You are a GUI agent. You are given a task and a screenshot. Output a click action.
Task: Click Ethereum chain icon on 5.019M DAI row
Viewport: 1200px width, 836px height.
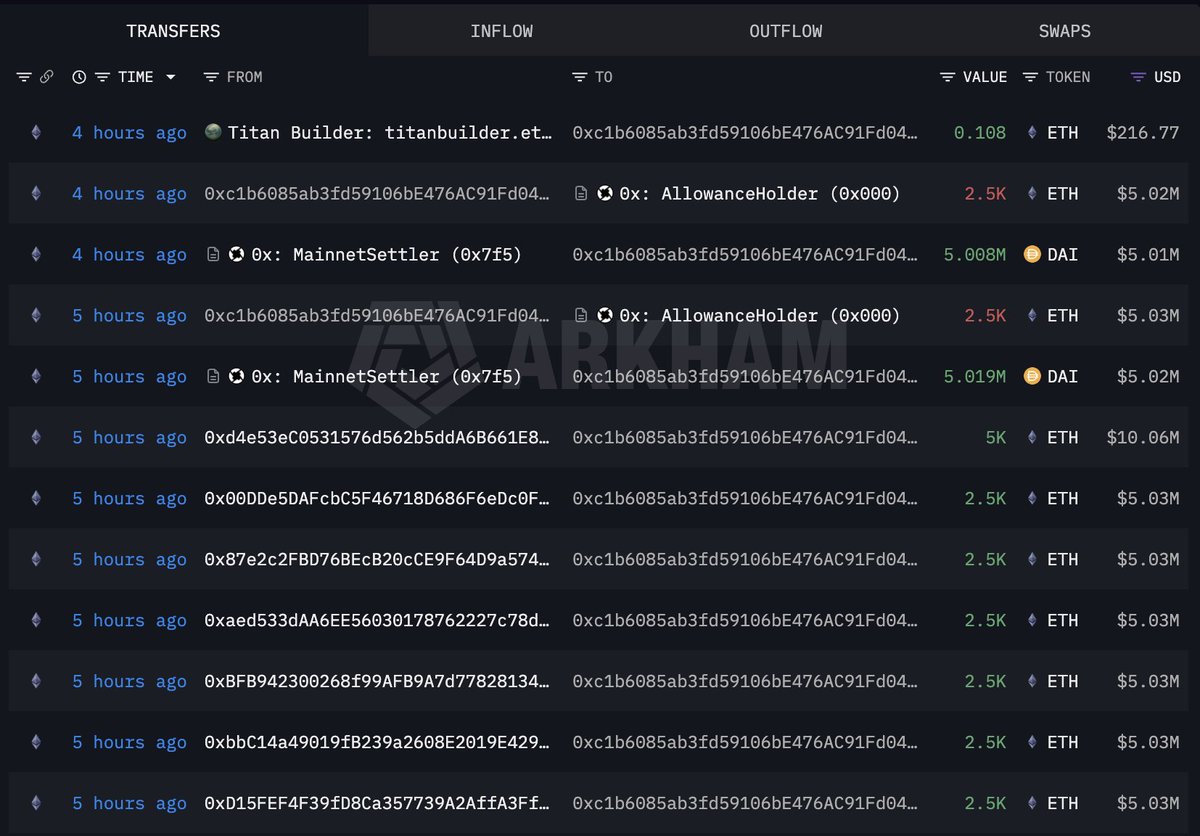pos(36,376)
